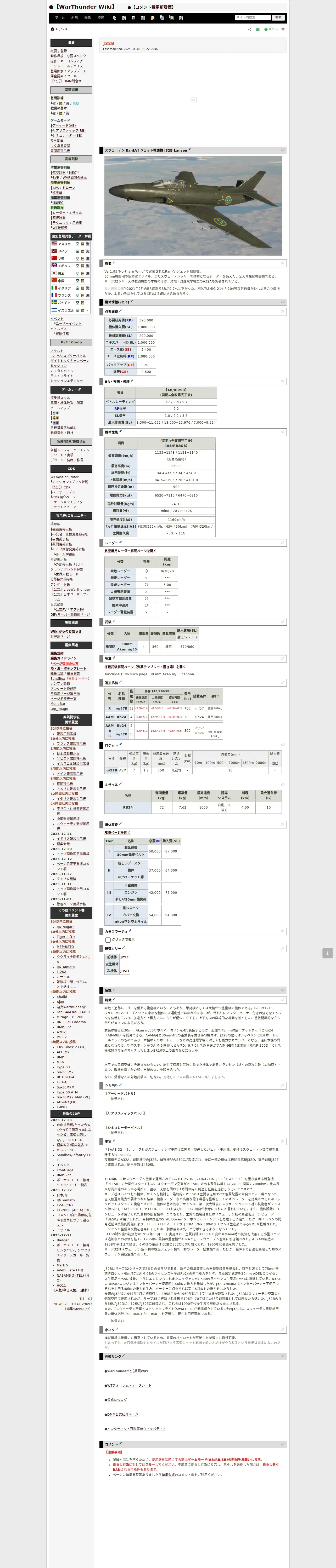Viewport: 336px width, 1568px height.
Task: Click the edit pencil next to 機体性能
Action: (x=121, y=431)
